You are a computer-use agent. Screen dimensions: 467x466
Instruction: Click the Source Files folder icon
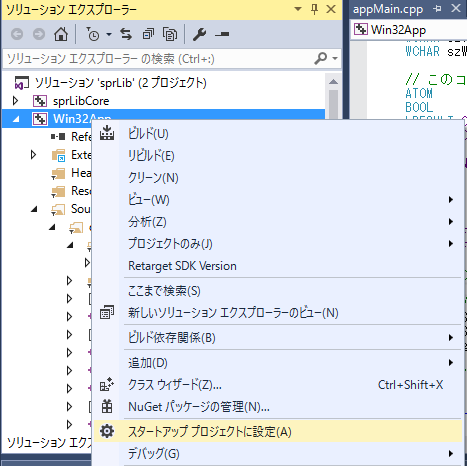pyautogui.click(x=58, y=209)
